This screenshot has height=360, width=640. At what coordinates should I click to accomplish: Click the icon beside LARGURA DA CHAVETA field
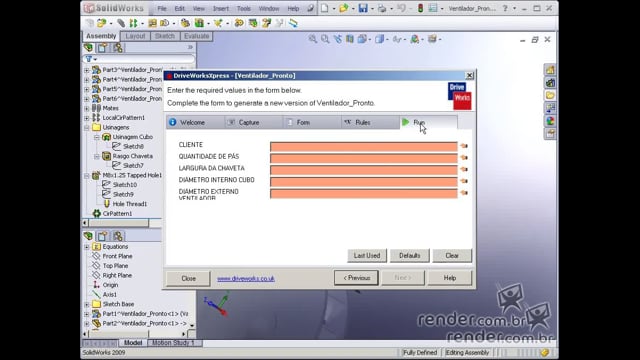[464, 169]
